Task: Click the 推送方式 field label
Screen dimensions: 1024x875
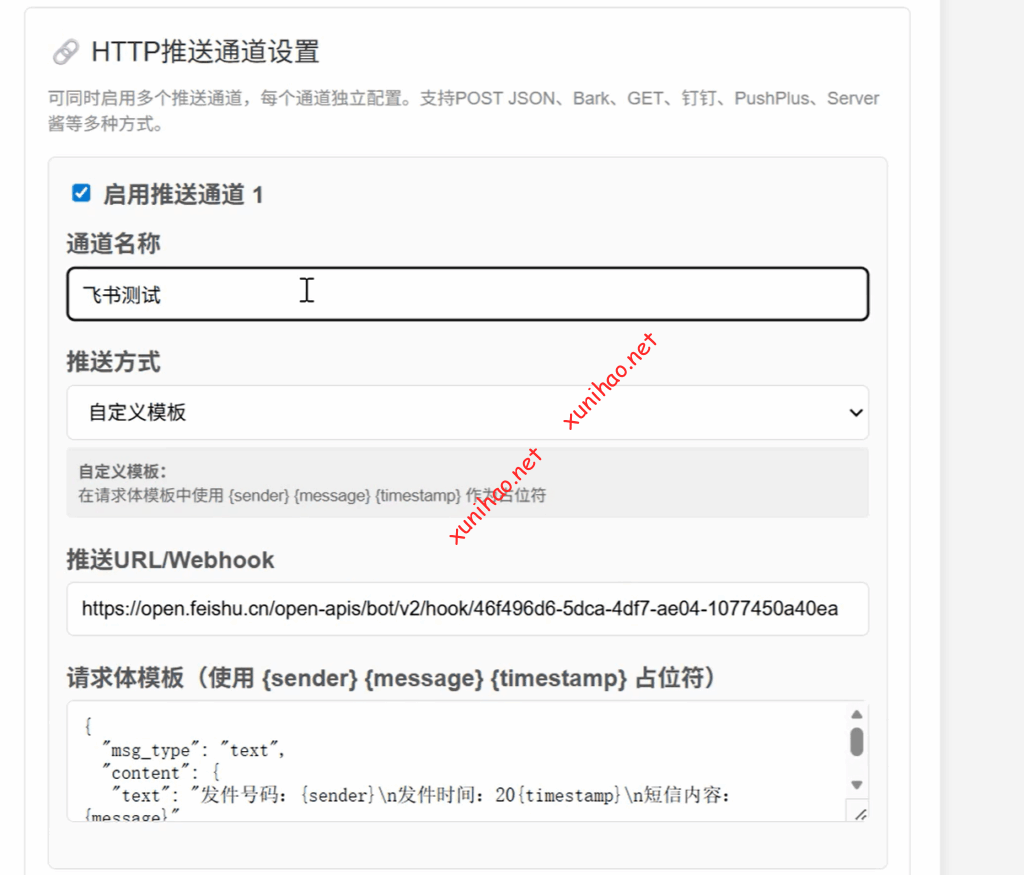Action: pos(113,361)
